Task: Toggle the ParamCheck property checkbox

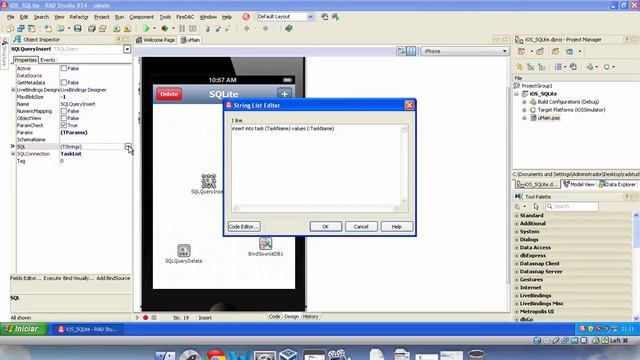Action: pos(64,125)
